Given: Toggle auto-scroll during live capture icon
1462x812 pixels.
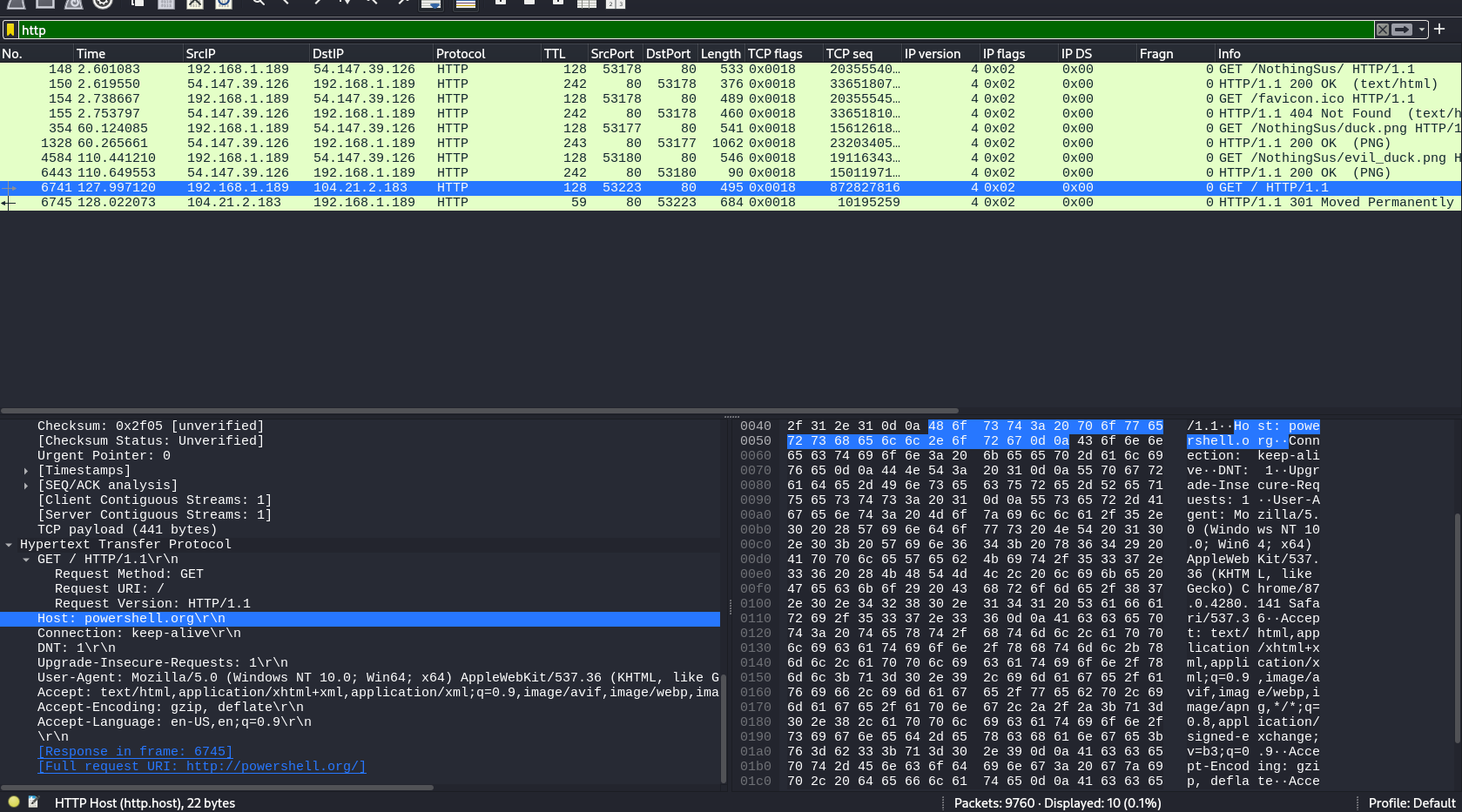Looking at the screenshot, I should click(x=431, y=3).
